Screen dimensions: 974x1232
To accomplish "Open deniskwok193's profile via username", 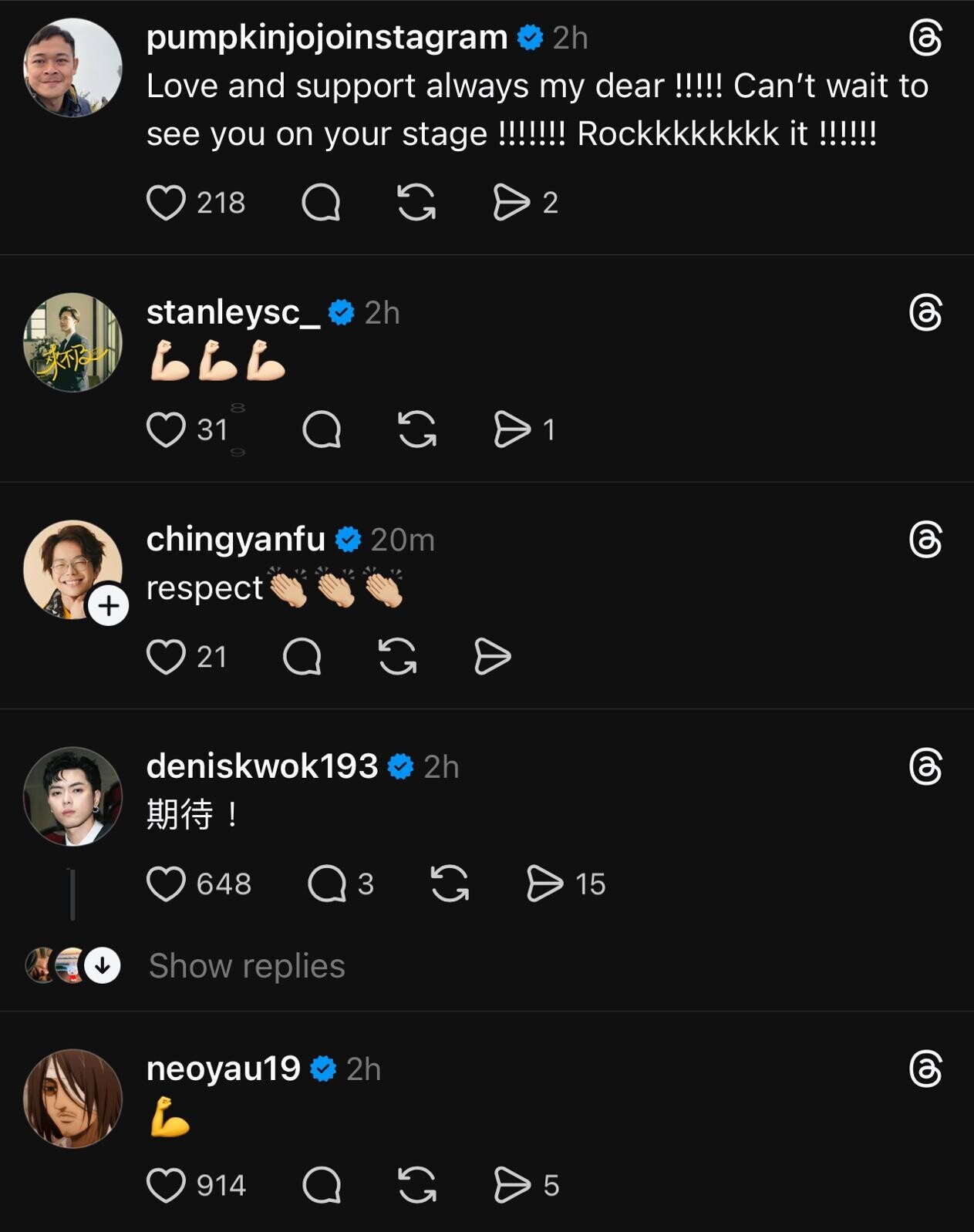I will coord(262,766).
